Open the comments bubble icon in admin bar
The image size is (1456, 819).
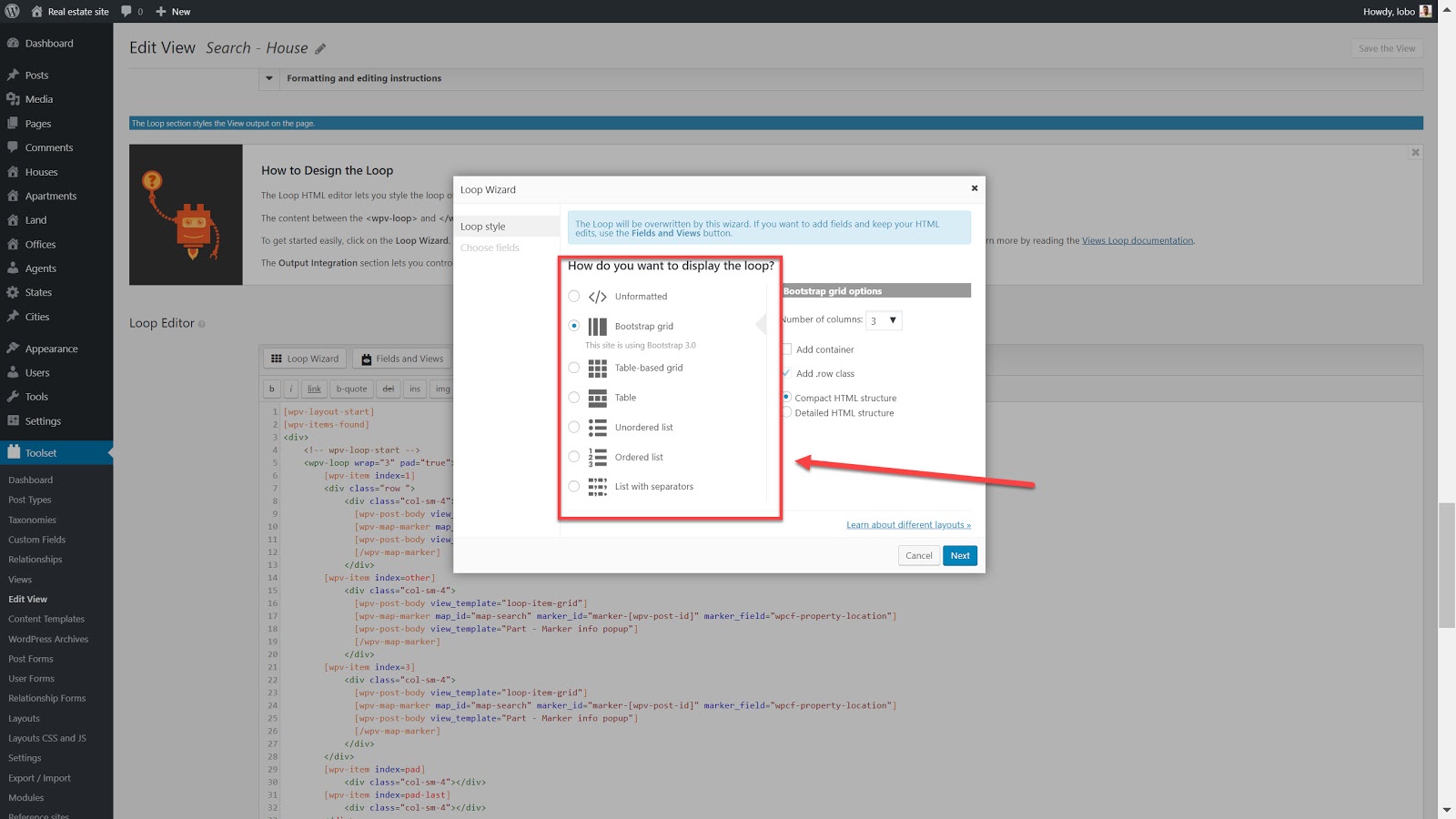click(126, 11)
